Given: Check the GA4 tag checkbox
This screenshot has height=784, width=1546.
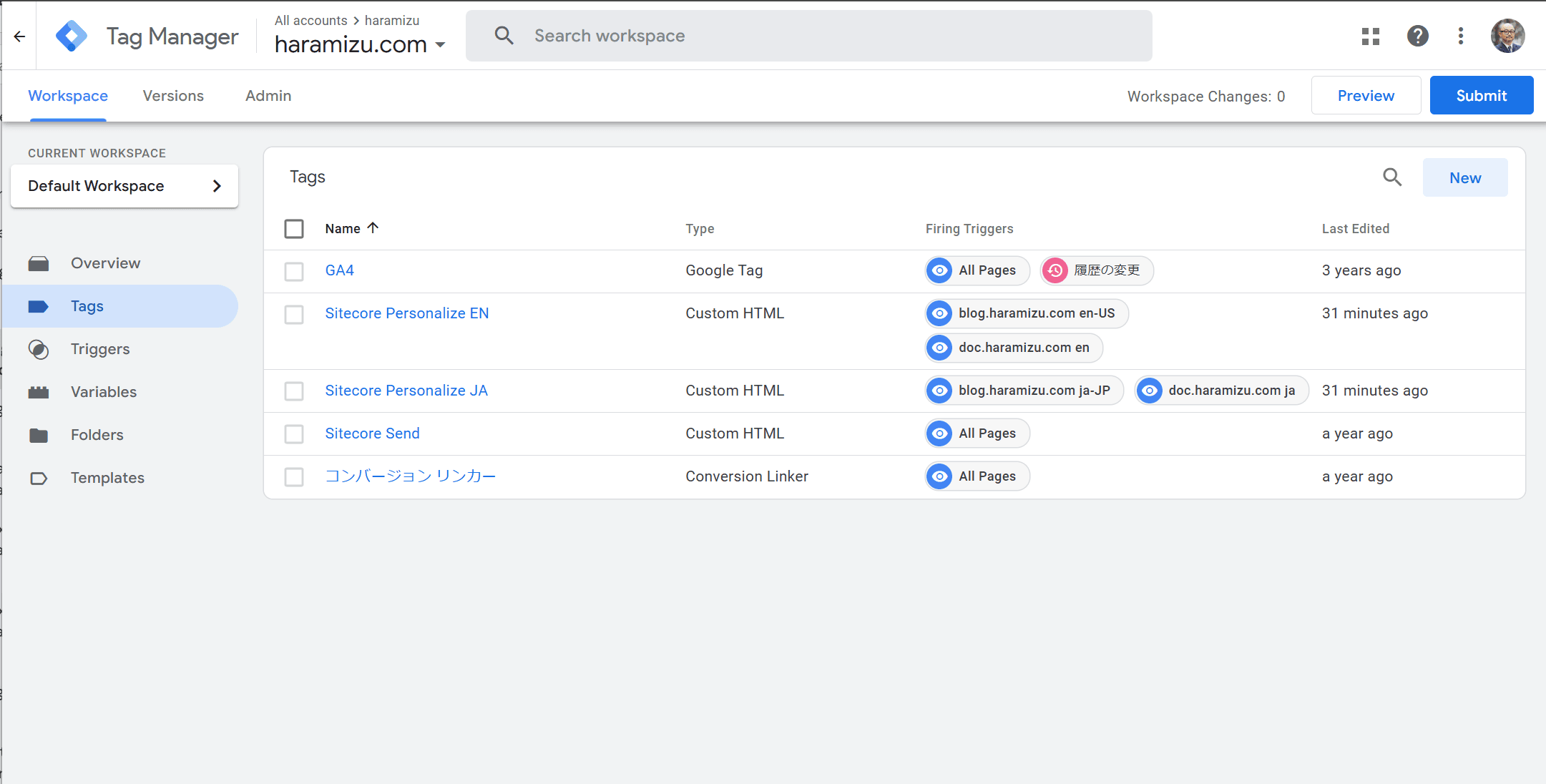Looking at the screenshot, I should click(294, 271).
